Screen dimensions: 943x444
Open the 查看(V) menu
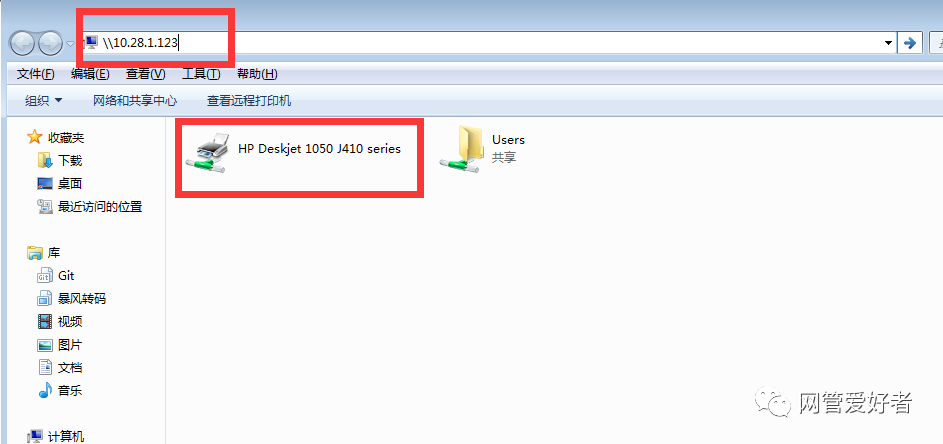tap(146, 74)
